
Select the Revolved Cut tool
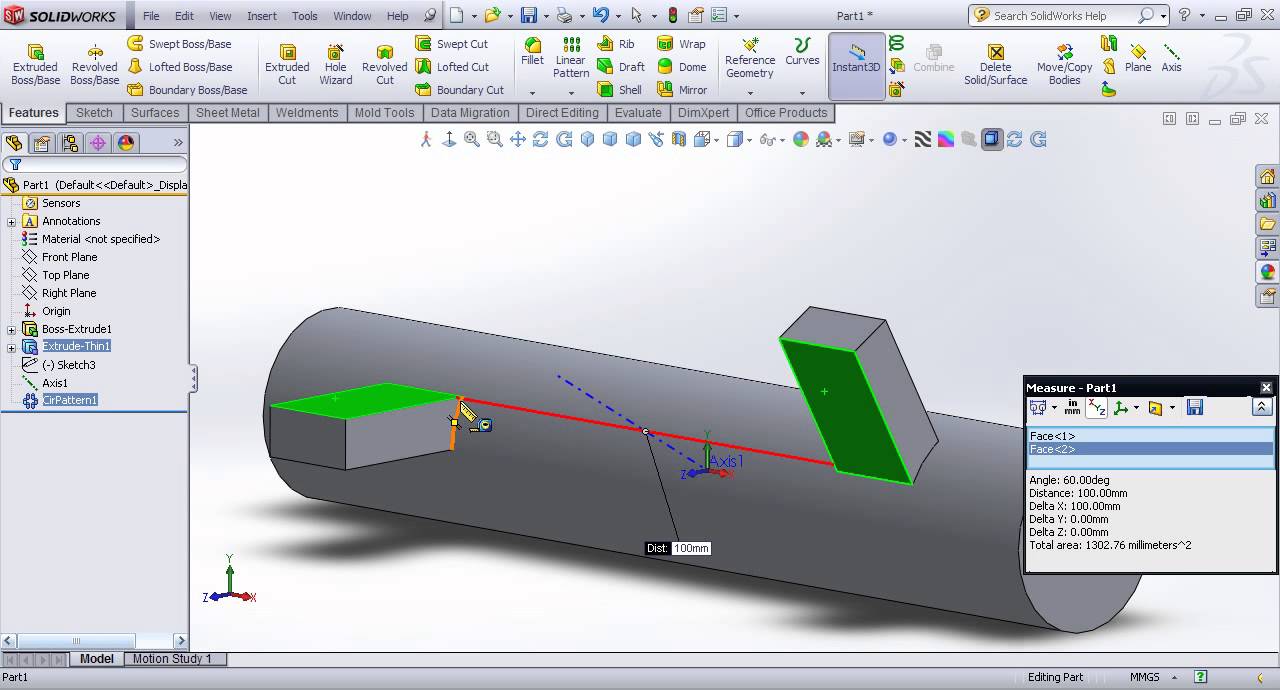(385, 63)
